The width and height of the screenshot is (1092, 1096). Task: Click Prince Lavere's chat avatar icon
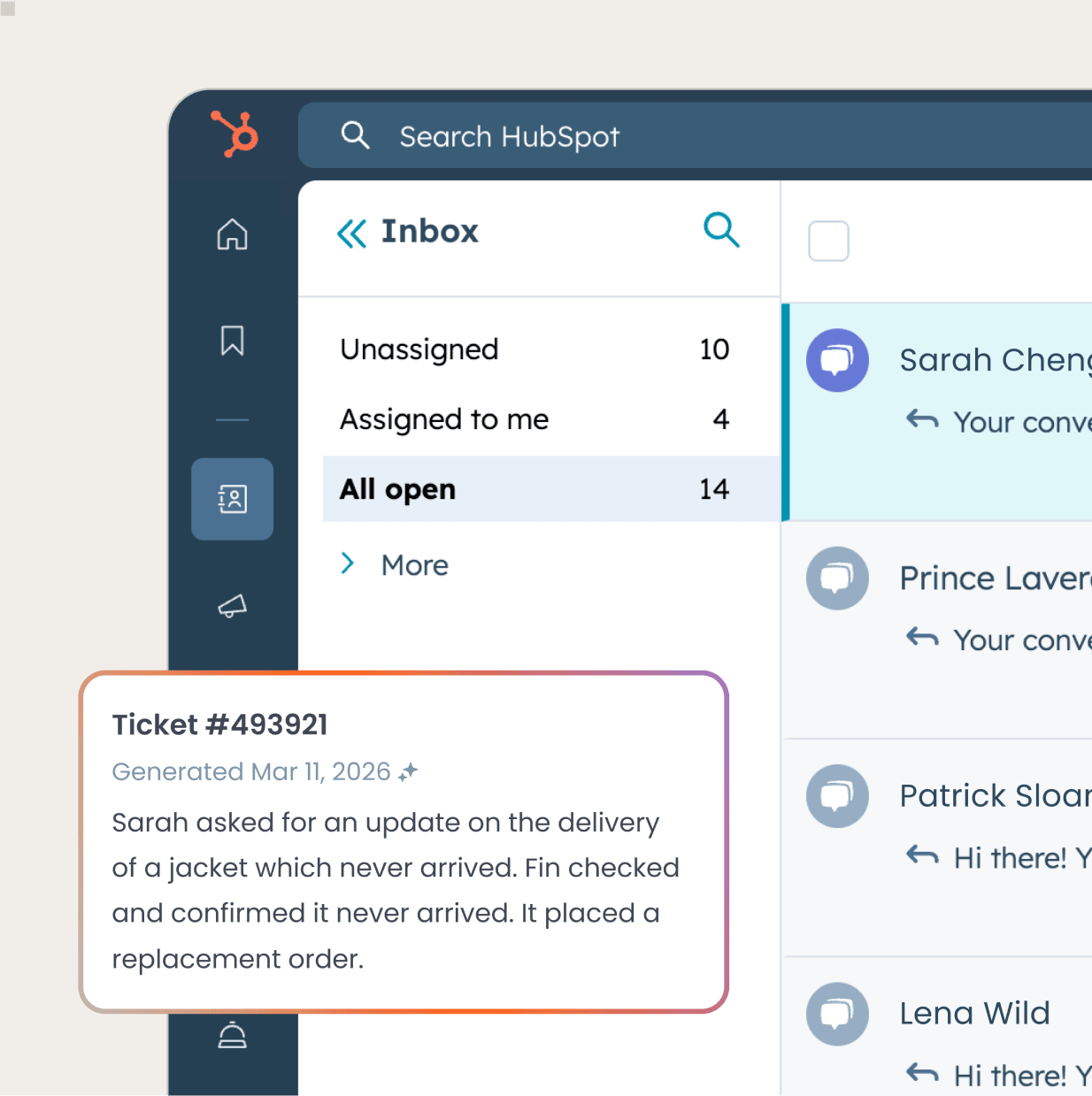837,578
